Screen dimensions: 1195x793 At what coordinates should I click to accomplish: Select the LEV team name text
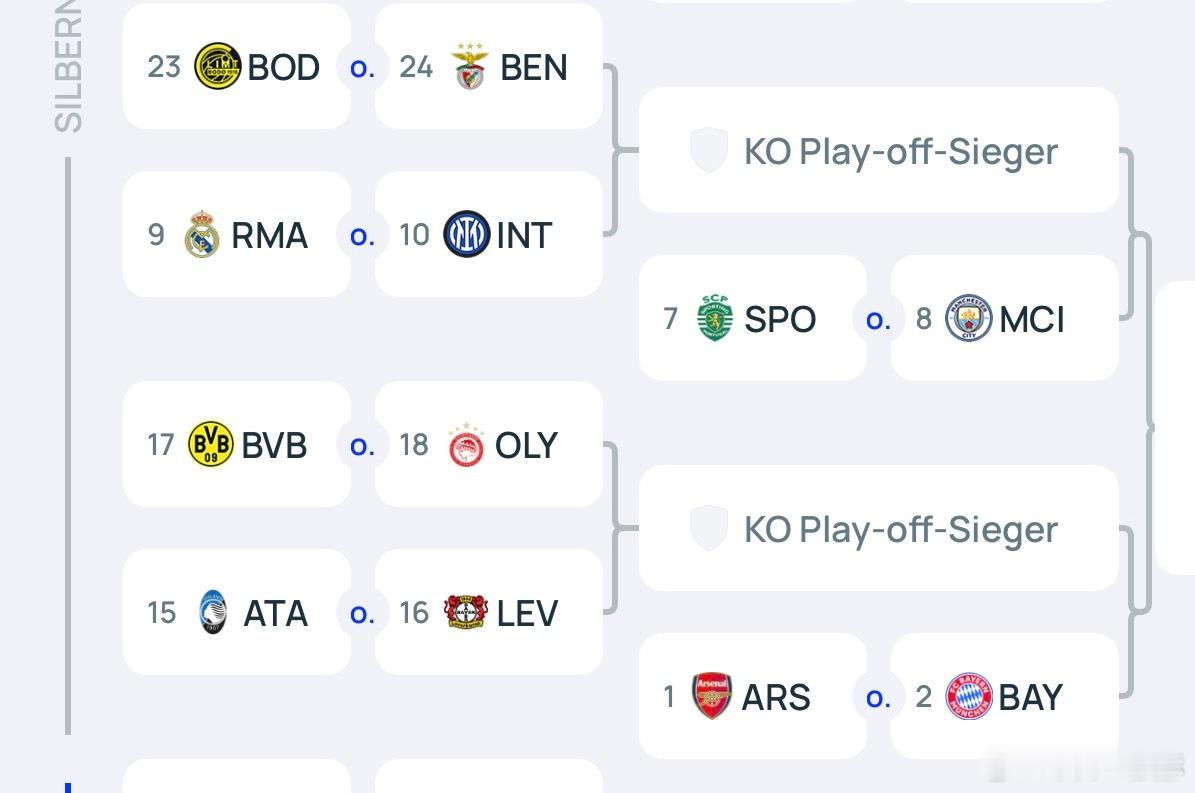527,613
